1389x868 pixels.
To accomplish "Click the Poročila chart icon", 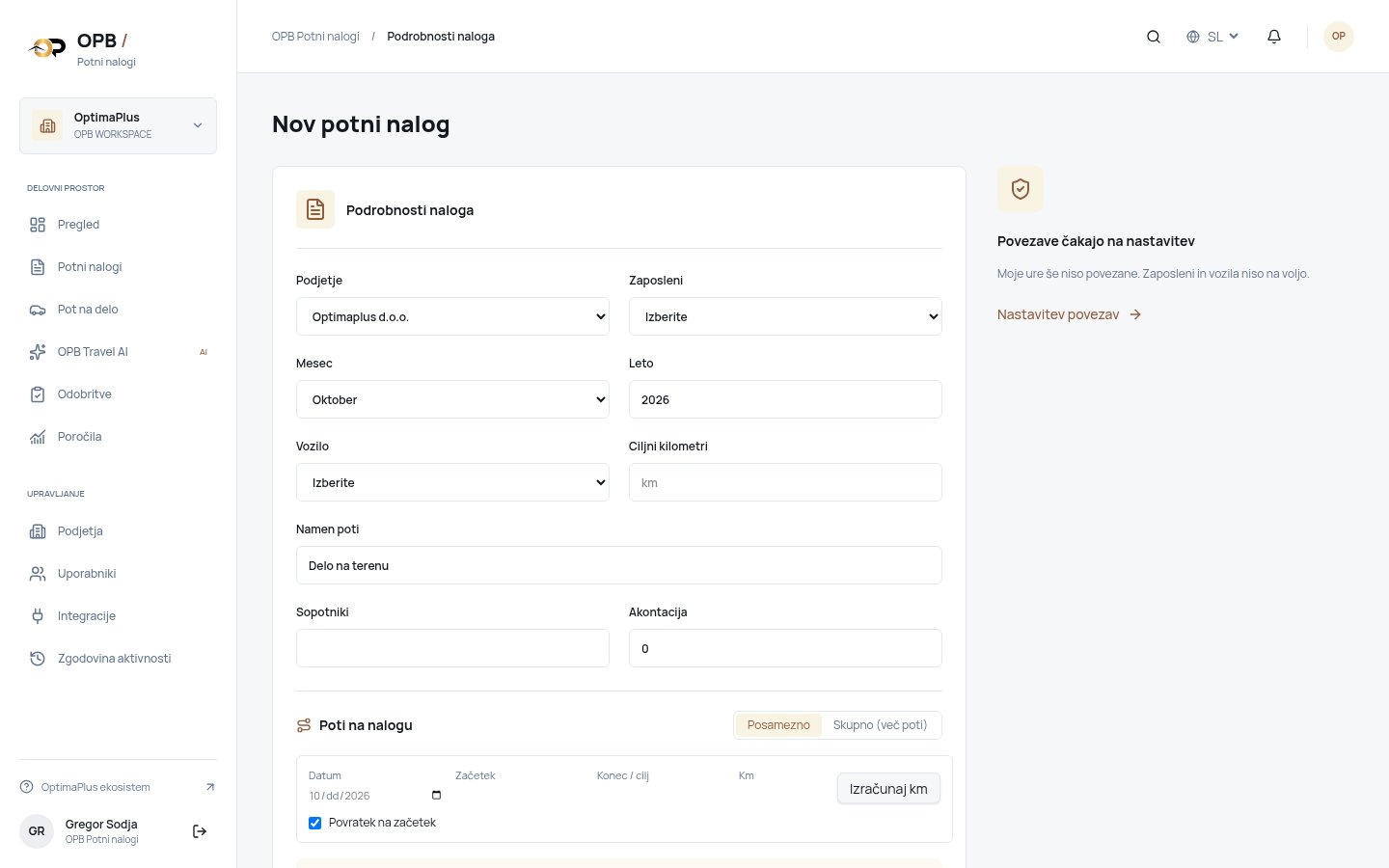I will (x=38, y=437).
